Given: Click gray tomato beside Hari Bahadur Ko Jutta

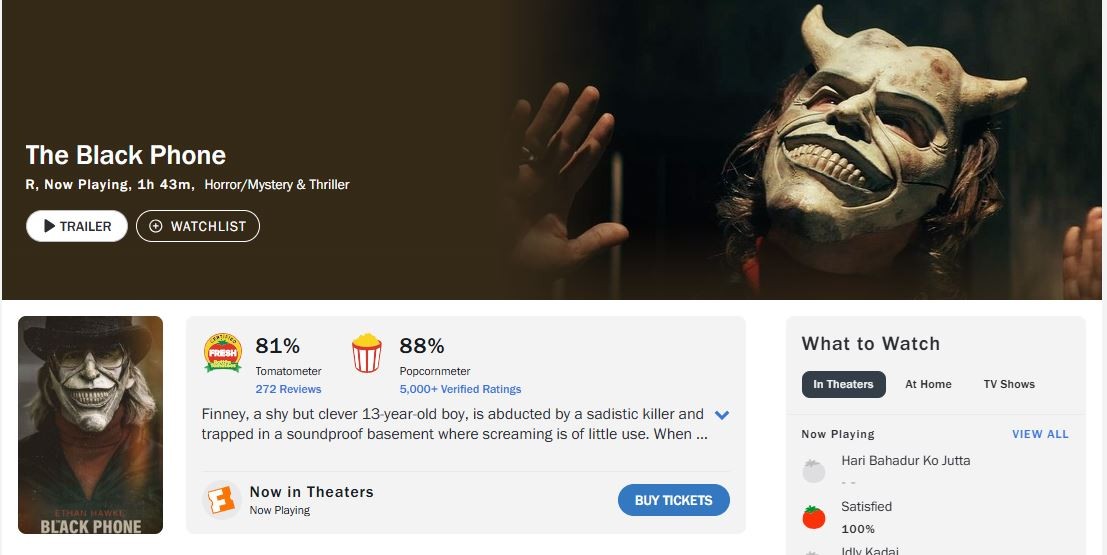Looking at the screenshot, I should coord(814,471).
